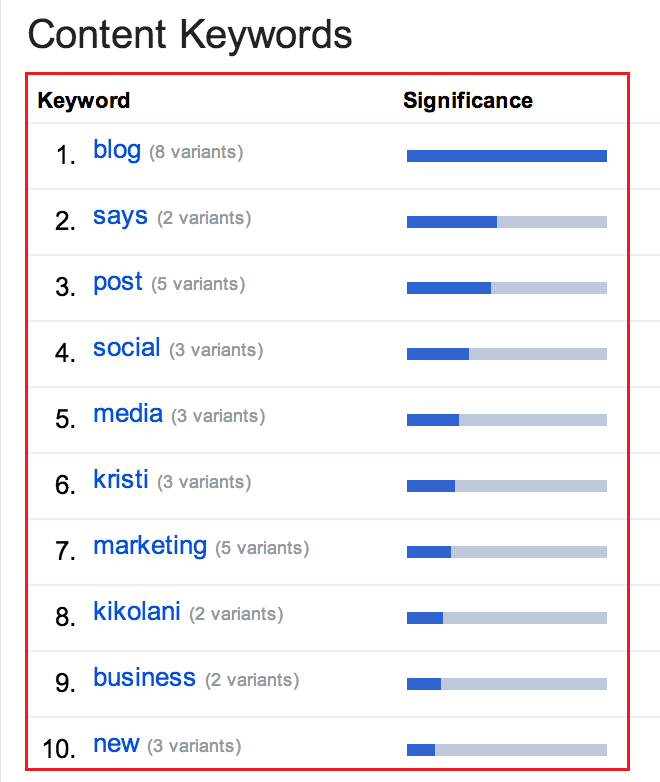Click the significance bar for 'post'
660x782 pixels.
coord(506,288)
